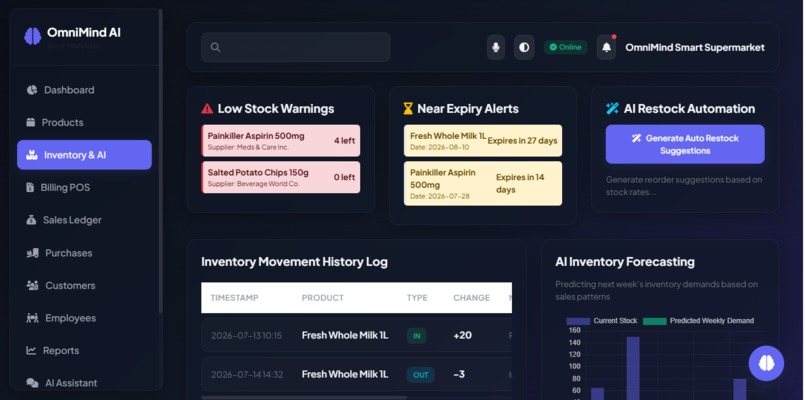The height and width of the screenshot is (400, 806).
Task: Open Painkiller Aspirin expiry alert card
Action: click(483, 184)
